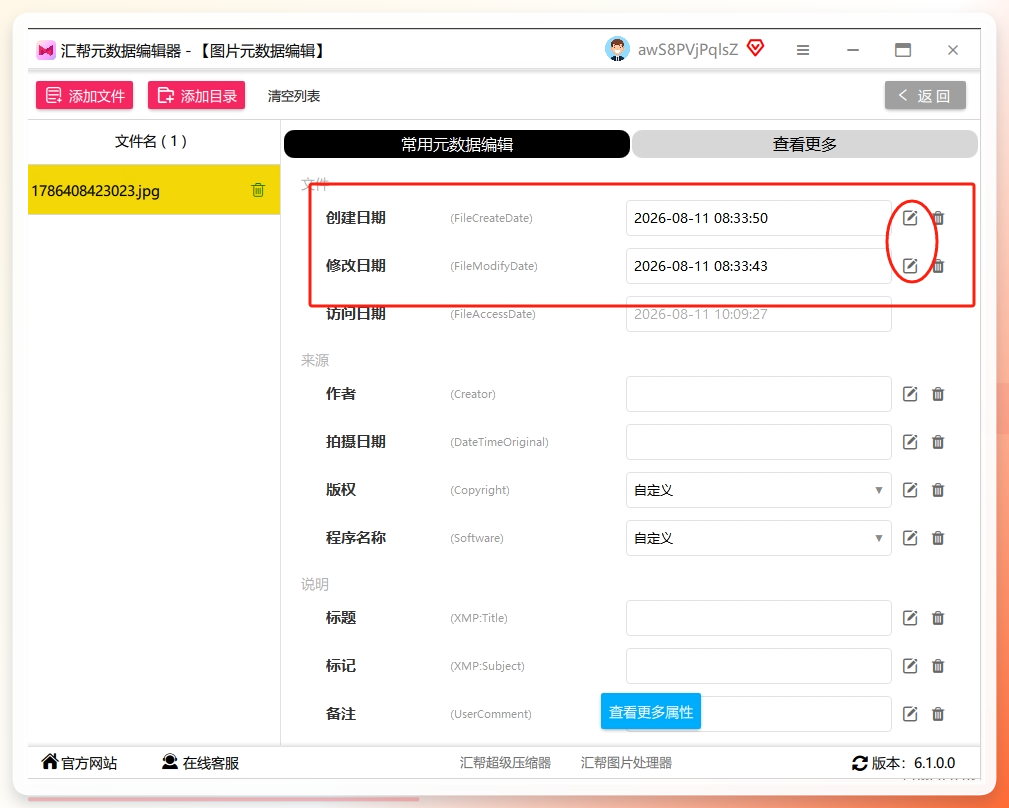Click the user avatar icon
This screenshot has width=1009, height=808.
coord(617,49)
